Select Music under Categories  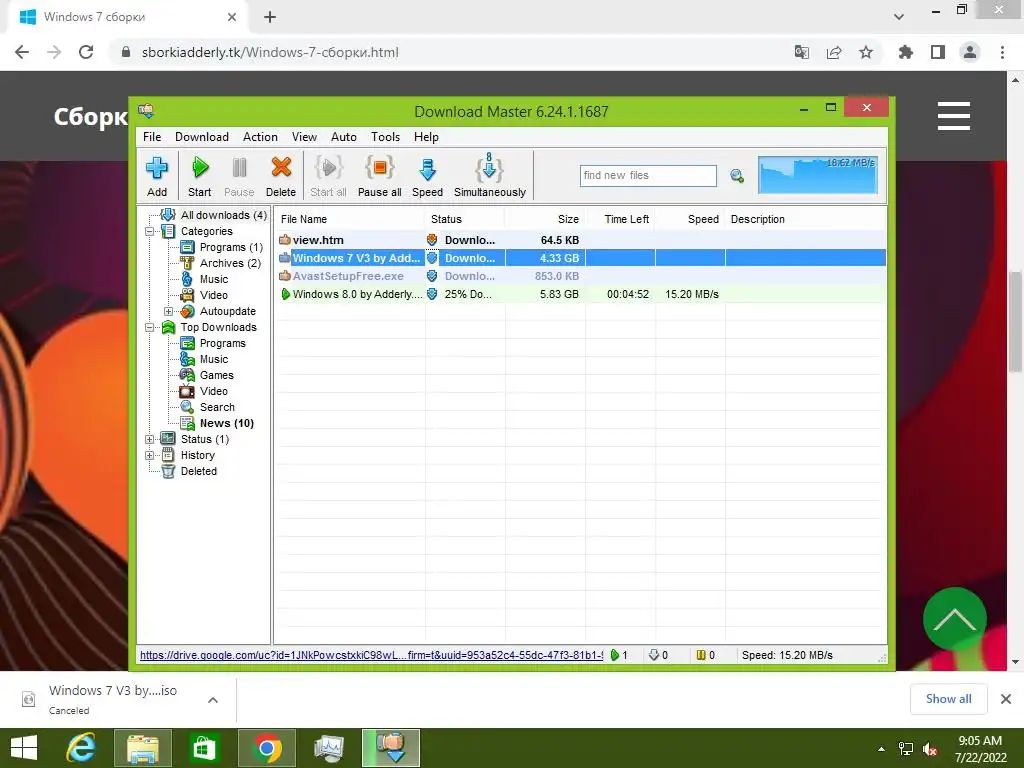tap(214, 279)
